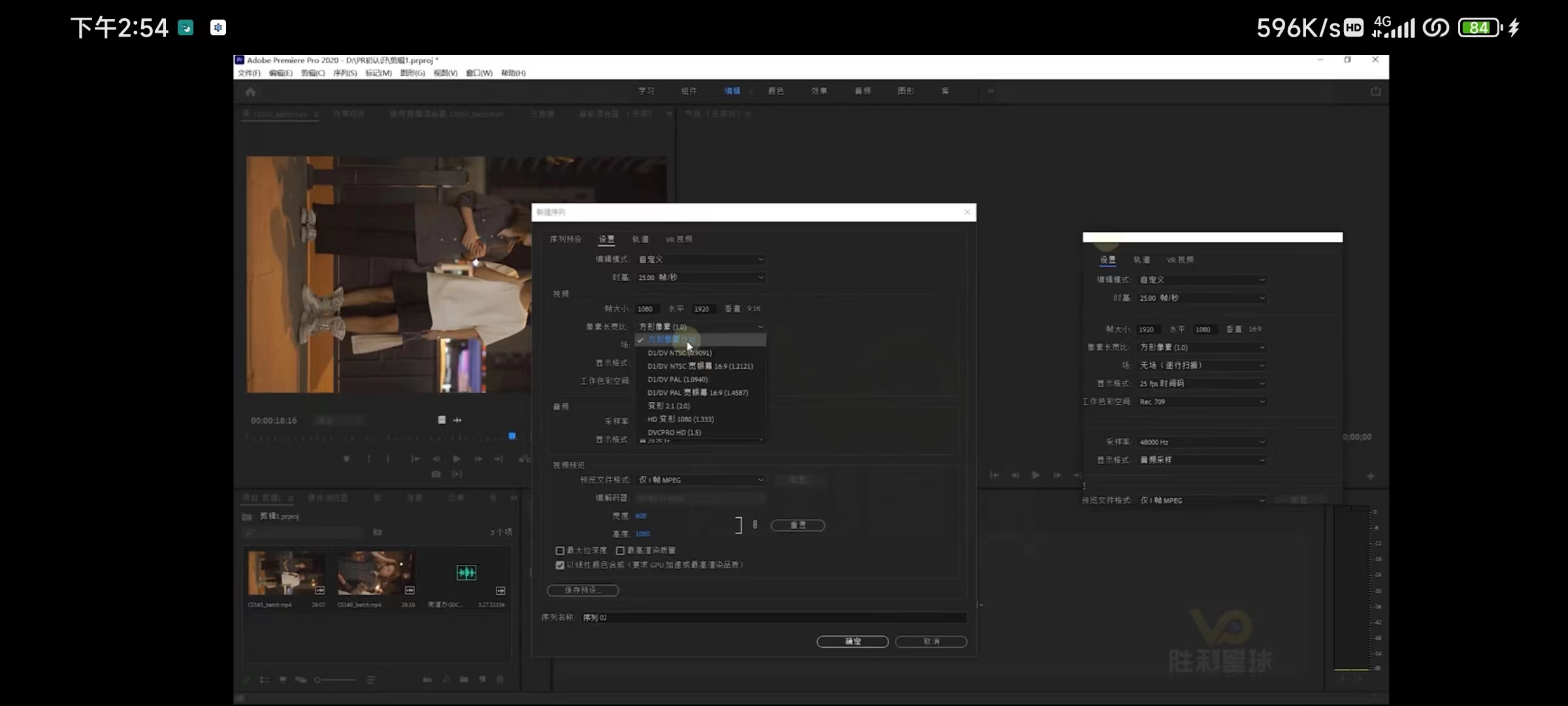Click the Play button in source monitor
The width and height of the screenshot is (1568, 706).
coord(457,459)
